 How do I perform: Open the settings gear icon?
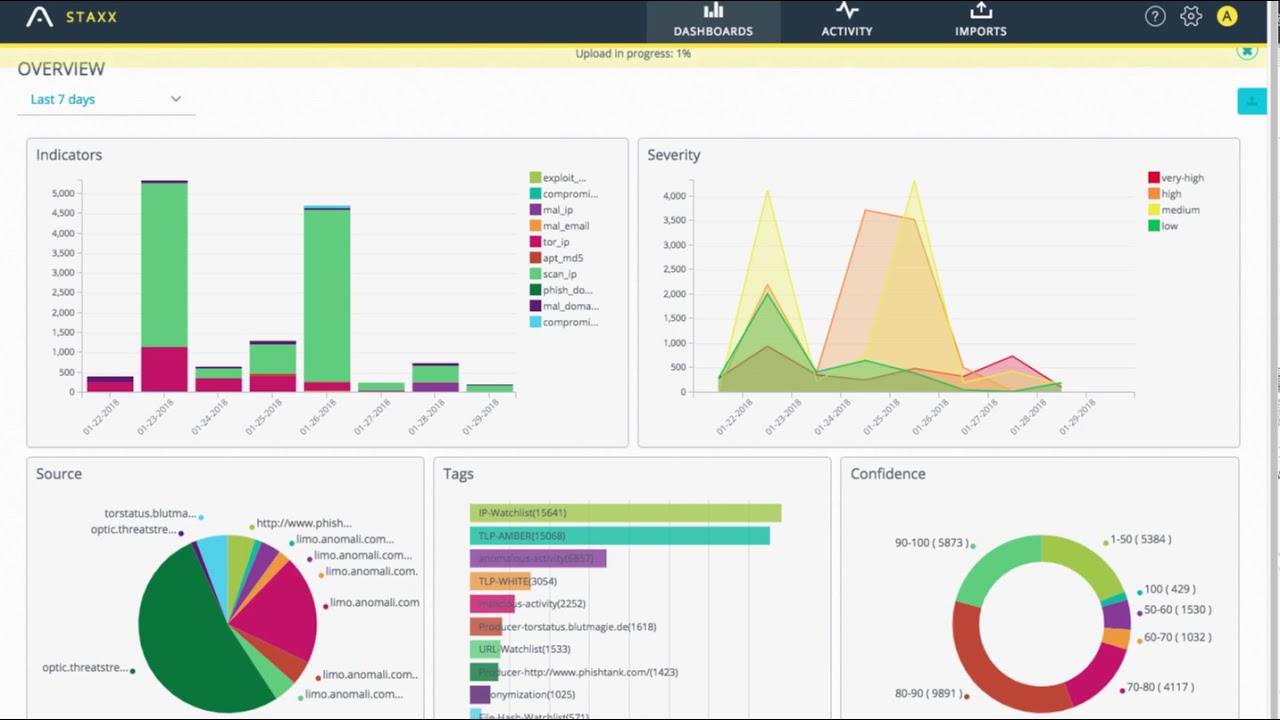point(1190,16)
